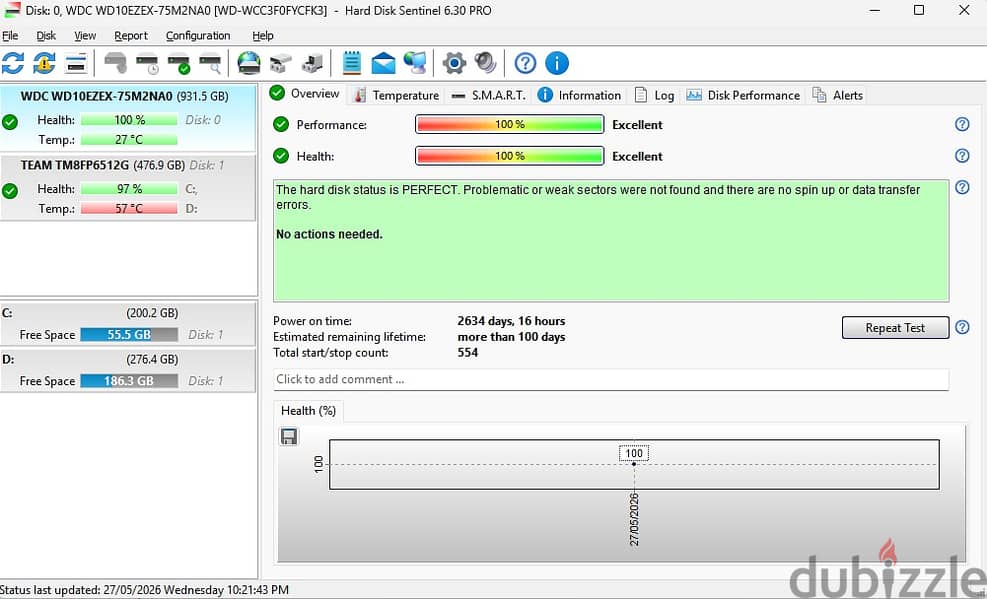The width and height of the screenshot is (987, 599).
Task: Open the Log tab
Action: tap(655, 95)
